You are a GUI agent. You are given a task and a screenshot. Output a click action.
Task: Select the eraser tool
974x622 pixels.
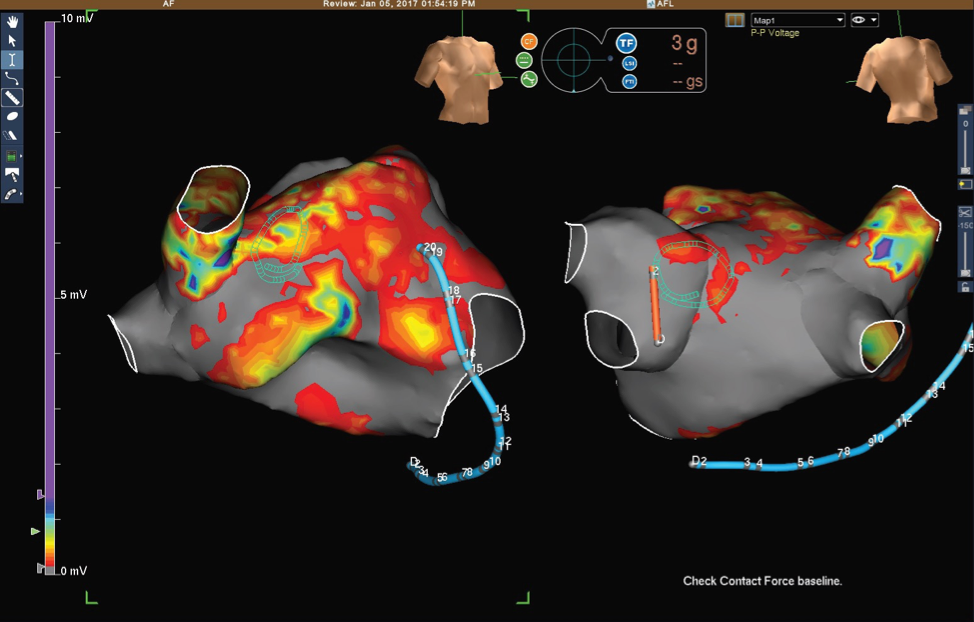tap(12, 135)
